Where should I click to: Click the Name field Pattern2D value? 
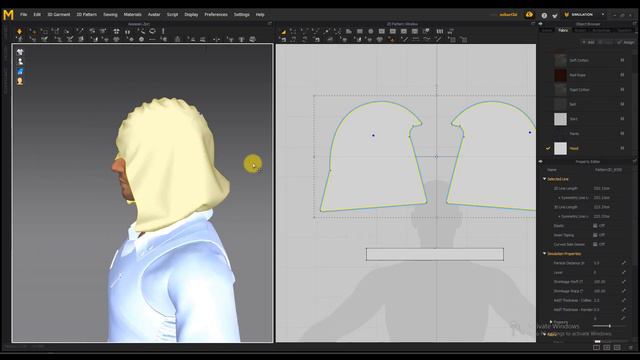608,169
